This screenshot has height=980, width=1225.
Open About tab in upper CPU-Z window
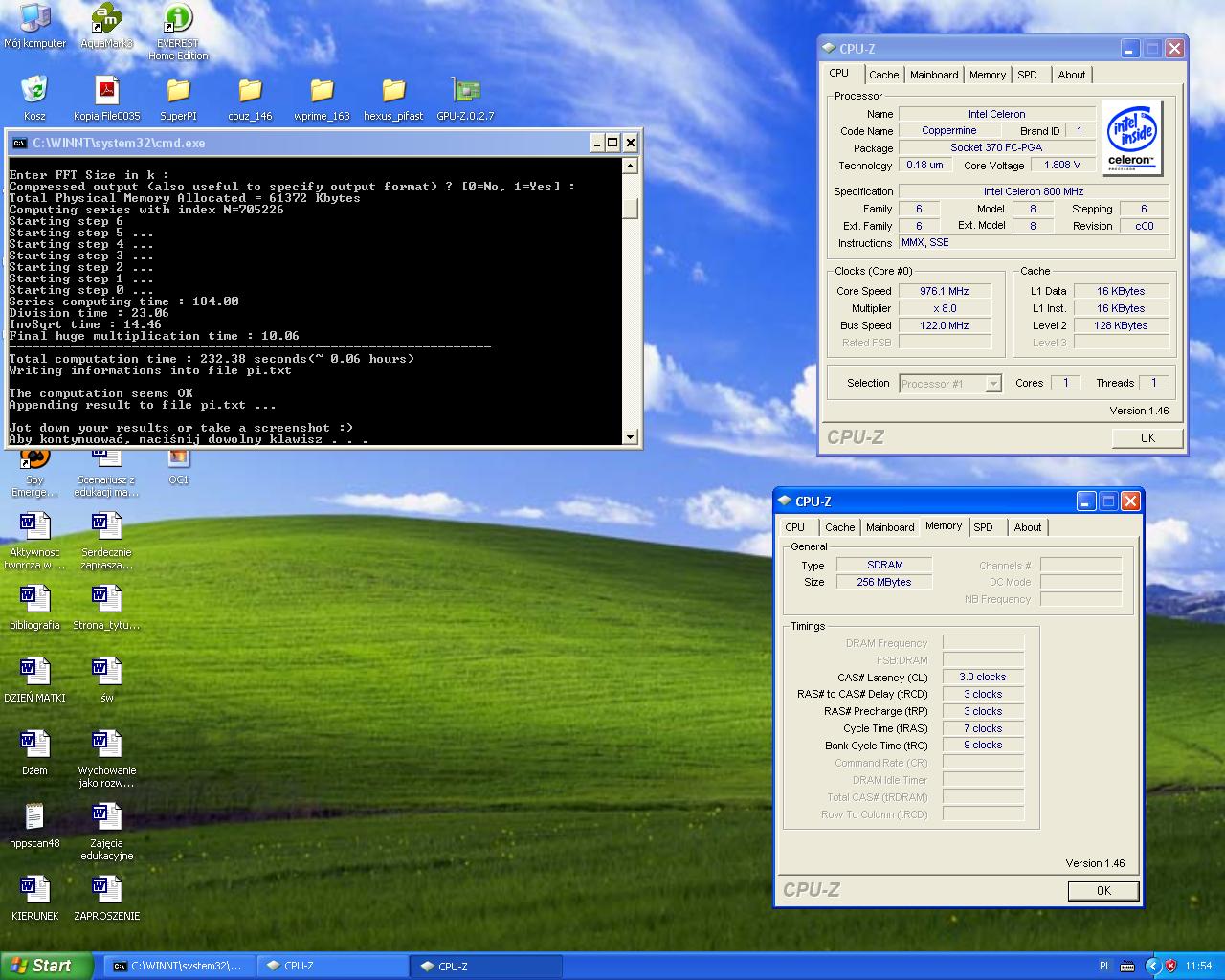click(x=1072, y=75)
